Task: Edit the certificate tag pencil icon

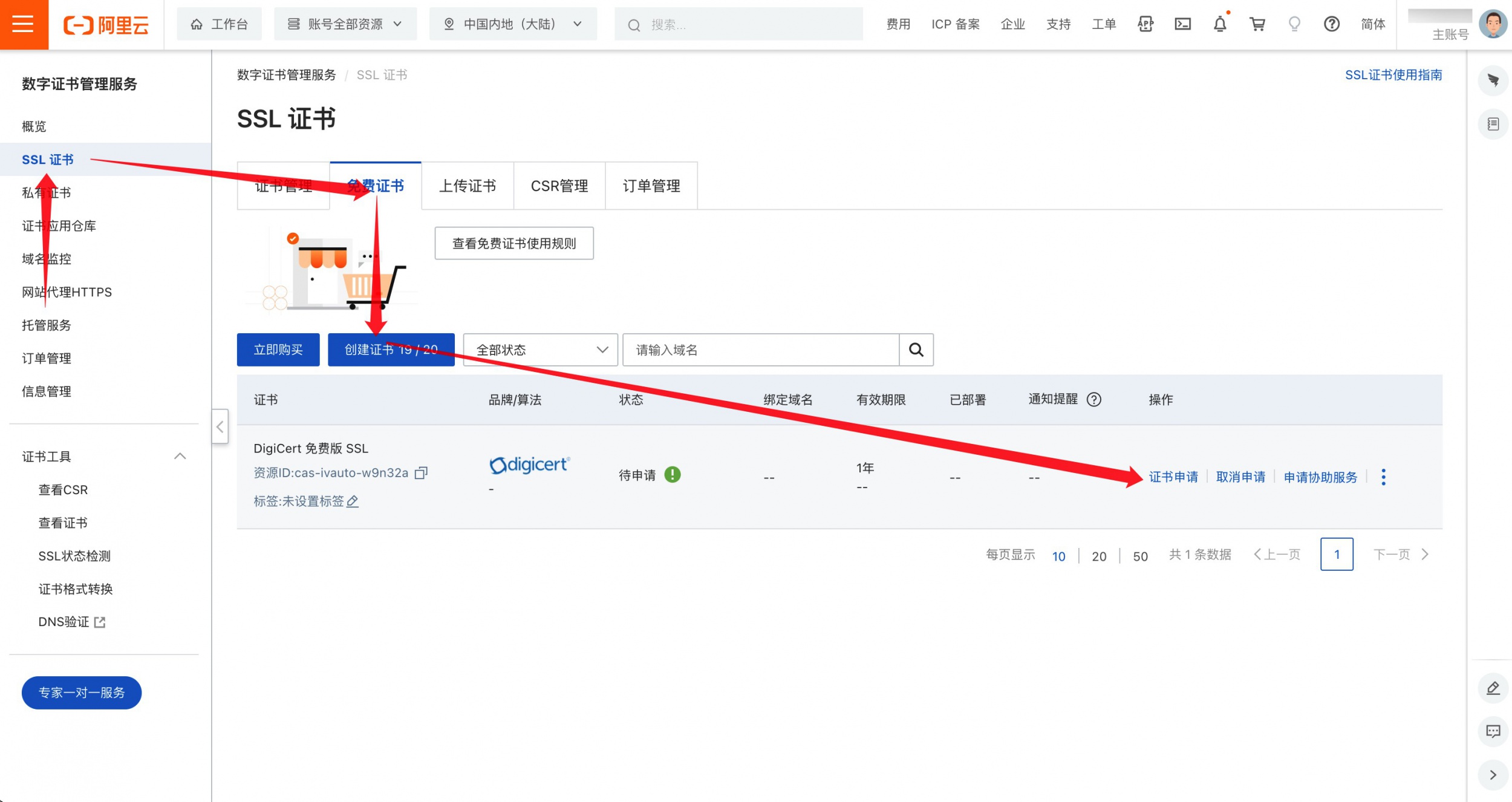Action: pos(353,501)
